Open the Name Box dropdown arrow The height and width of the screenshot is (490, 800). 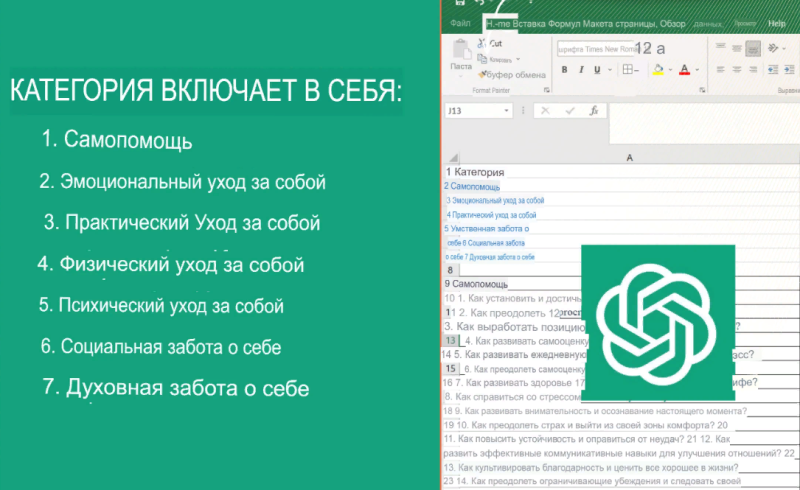(x=506, y=111)
